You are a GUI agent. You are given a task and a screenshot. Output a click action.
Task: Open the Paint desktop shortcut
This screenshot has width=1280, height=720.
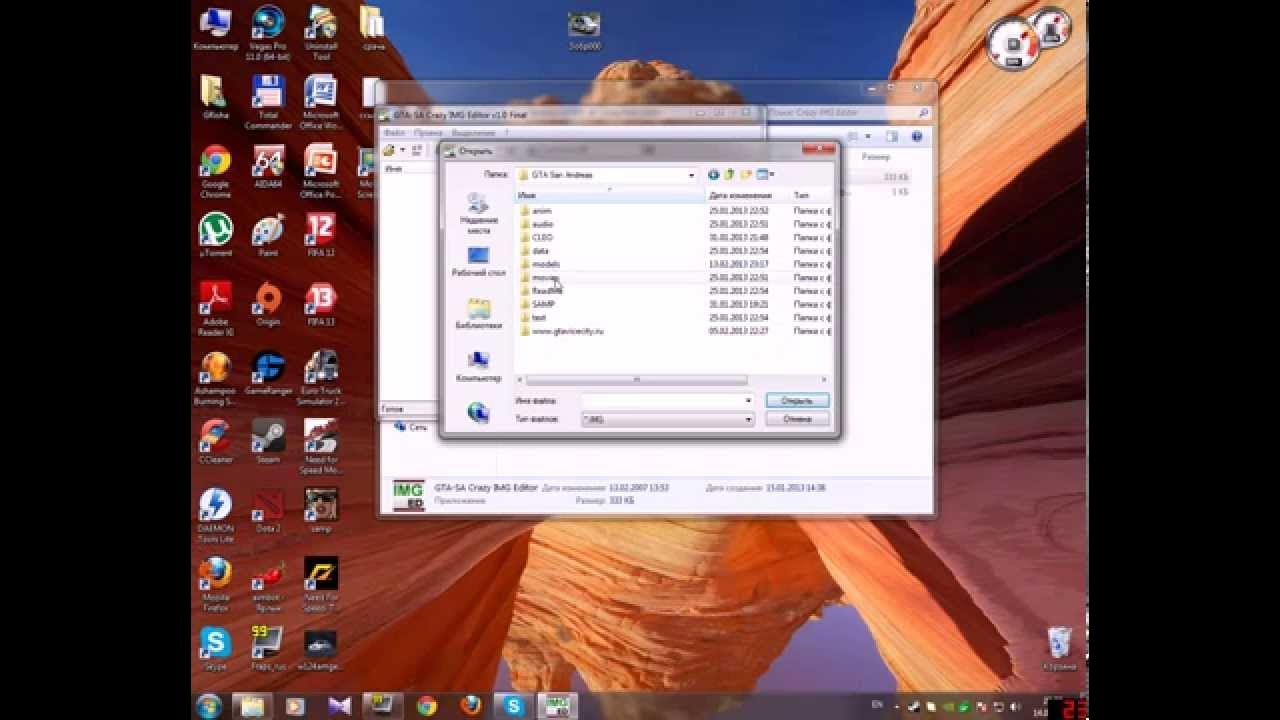coord(267,236)
